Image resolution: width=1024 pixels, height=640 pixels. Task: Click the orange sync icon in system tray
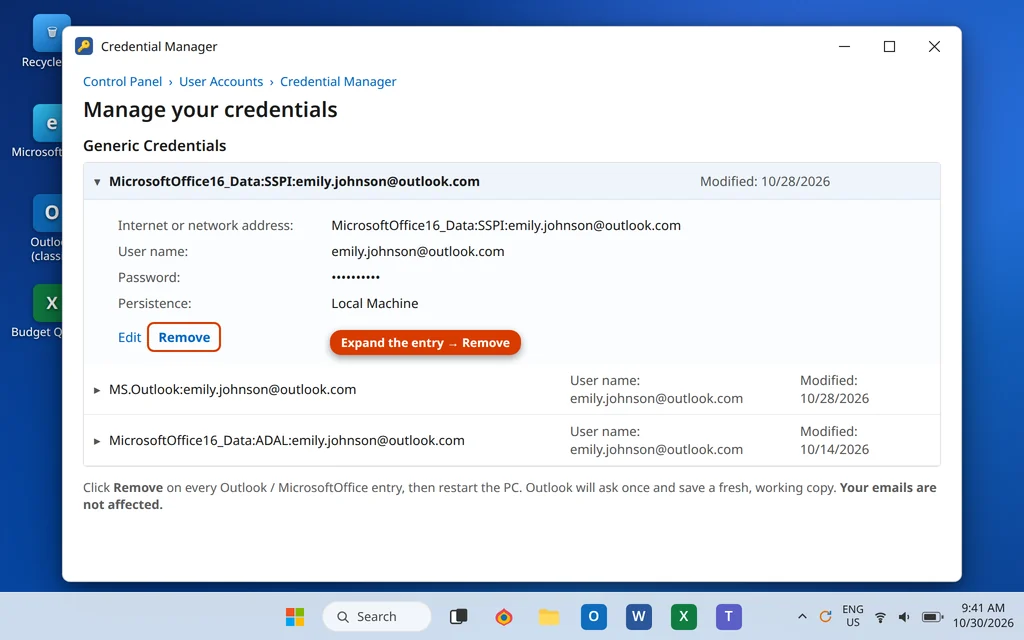coord(825,616)
